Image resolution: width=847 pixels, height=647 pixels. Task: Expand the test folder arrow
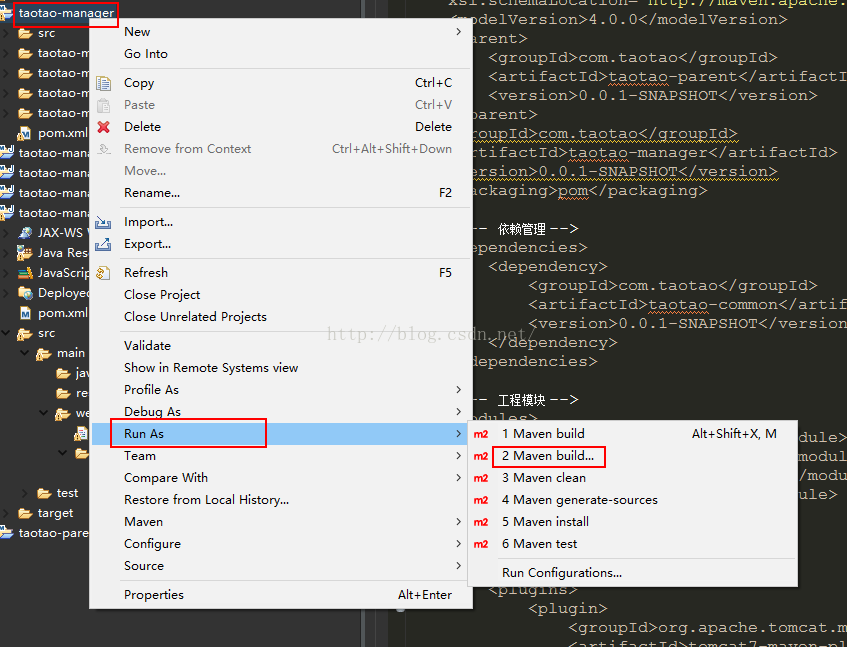(25, 493)
